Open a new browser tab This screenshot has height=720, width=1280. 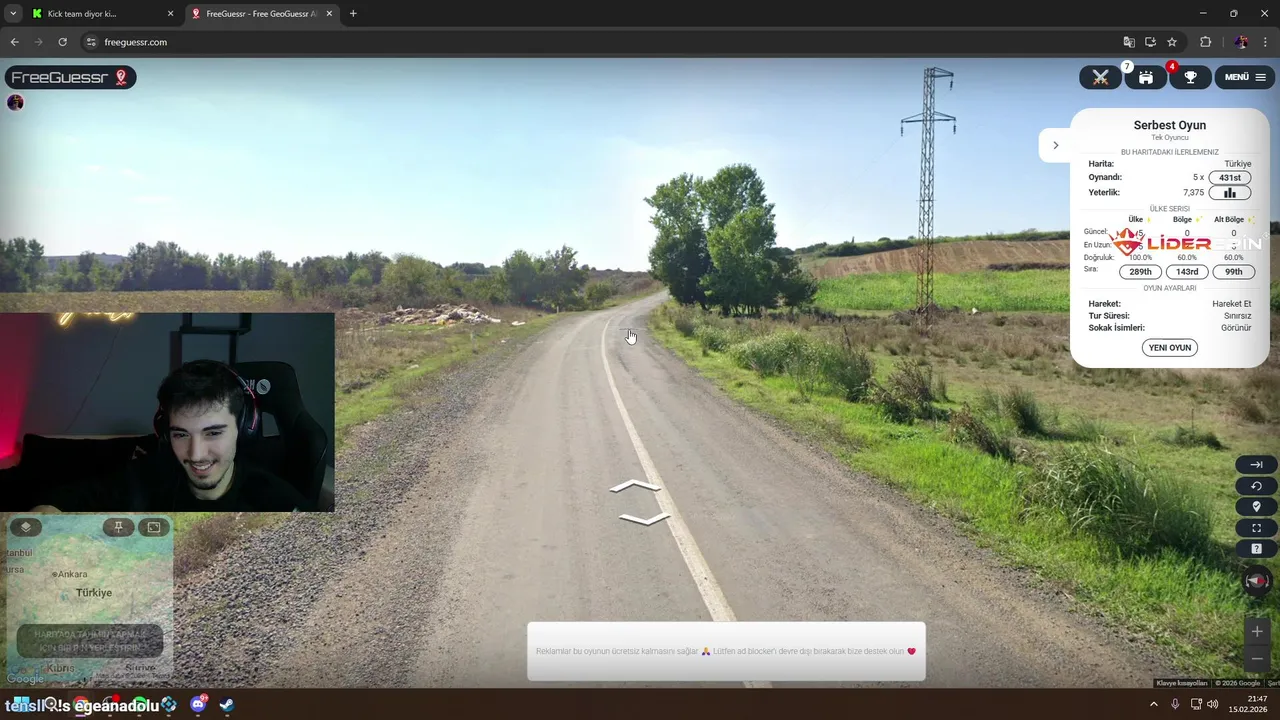pyautogui.click(x=353, y=14)
